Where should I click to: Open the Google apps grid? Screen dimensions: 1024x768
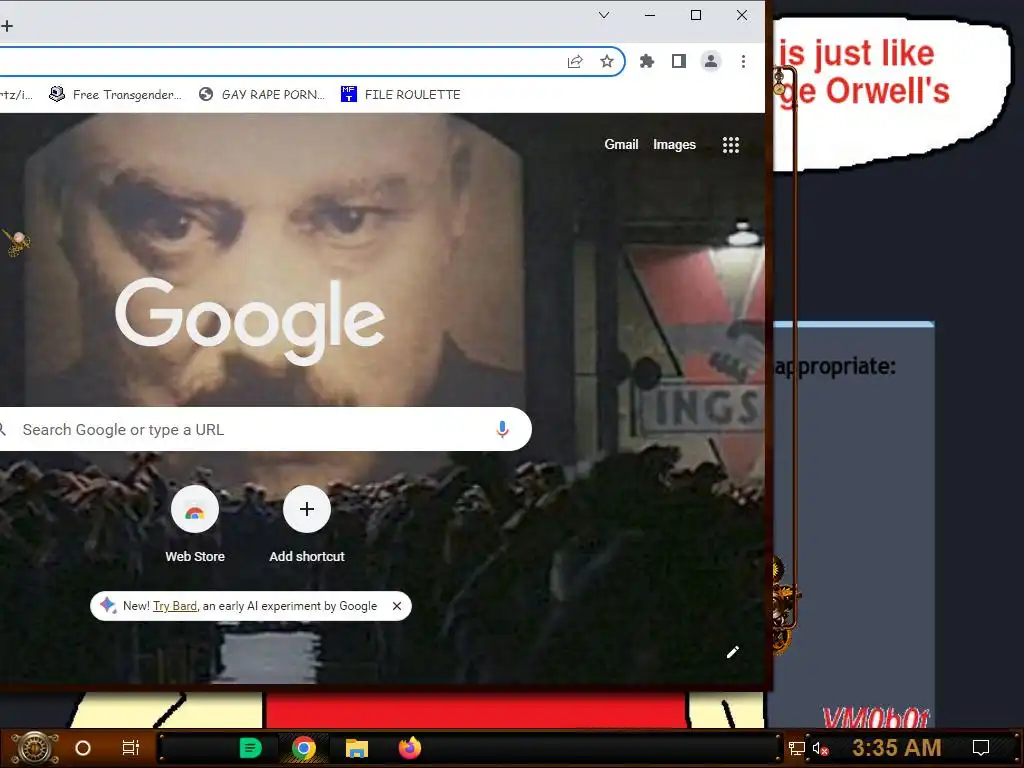click(x=731, y=145)
